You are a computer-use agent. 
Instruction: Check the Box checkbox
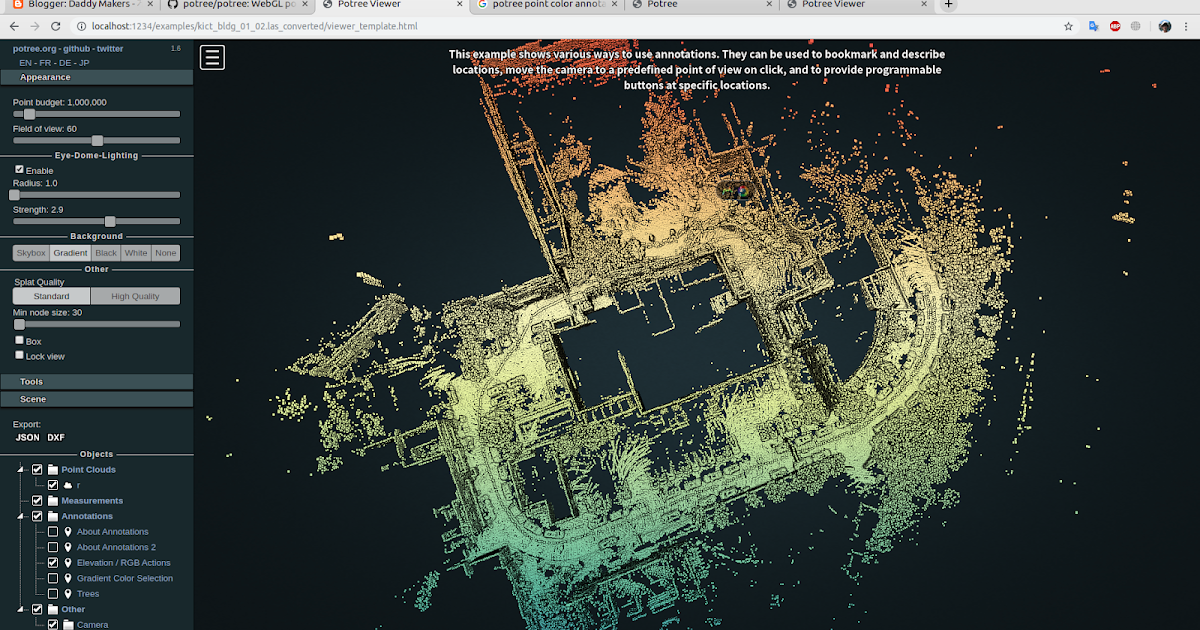pos(19,340)
